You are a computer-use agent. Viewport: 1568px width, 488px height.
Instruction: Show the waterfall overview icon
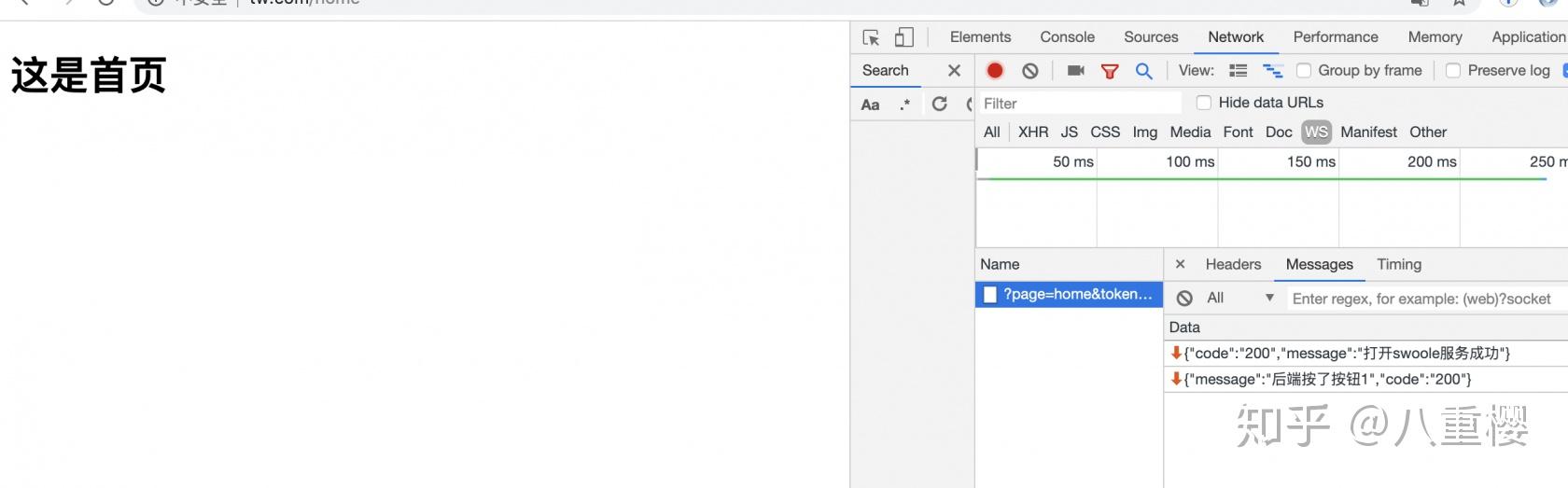pyautogui.click(x=1272, y=71)
